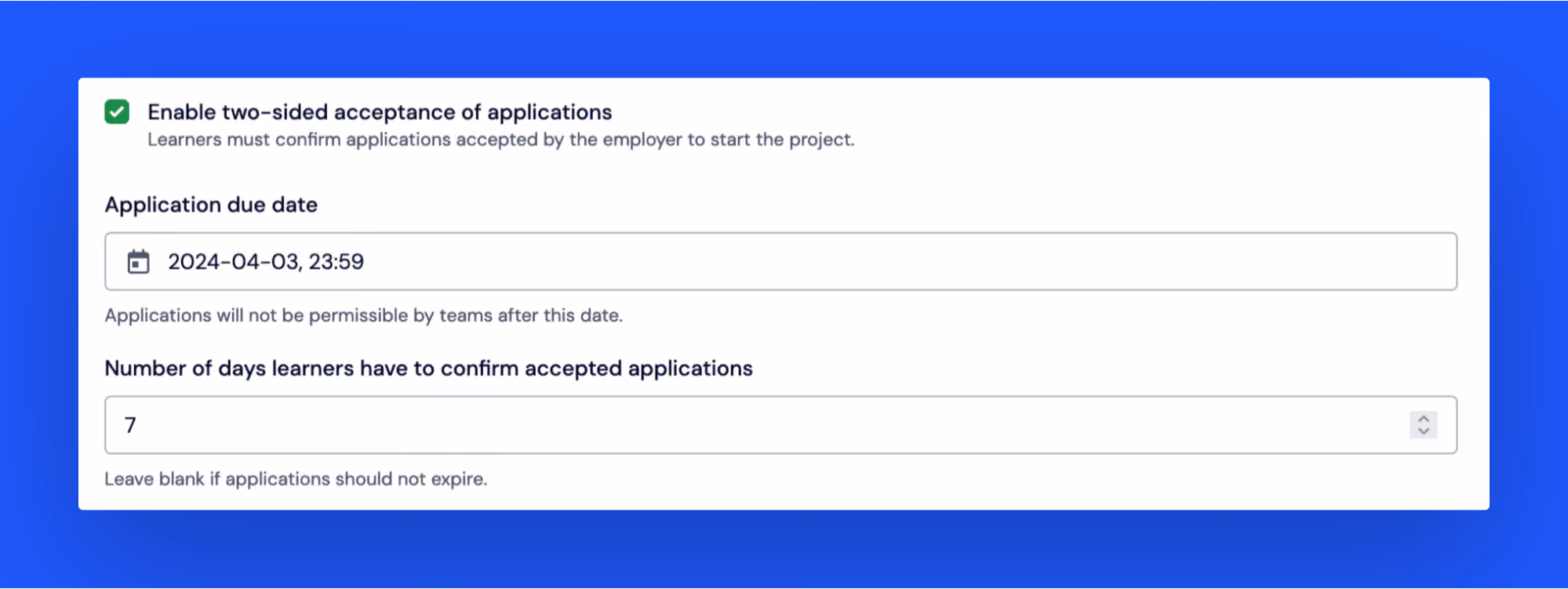Click the 23:59 time portion of the due date
The width and height of the screenshot is (1568, 589).
[x=336, y=262]
